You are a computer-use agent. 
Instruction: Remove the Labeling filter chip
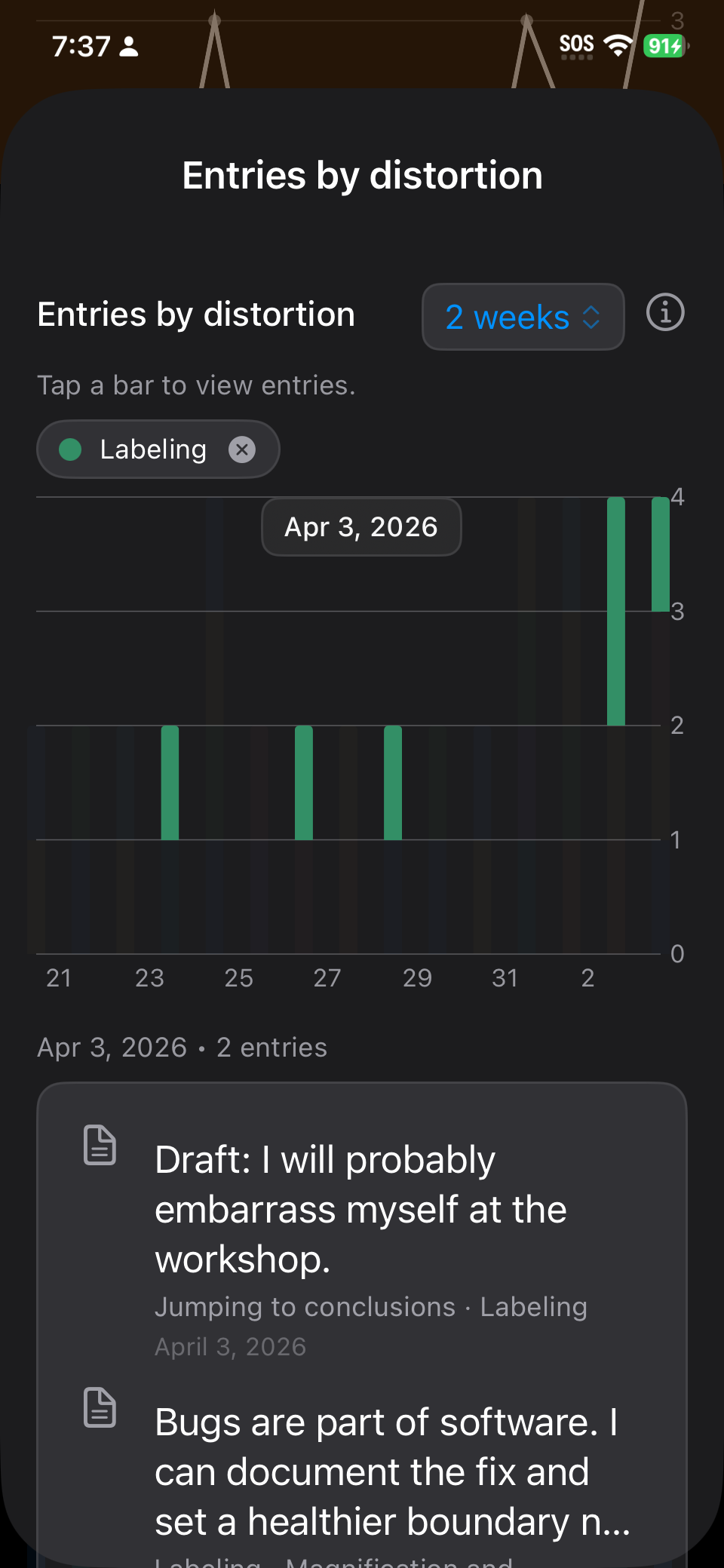pos(242,450)
